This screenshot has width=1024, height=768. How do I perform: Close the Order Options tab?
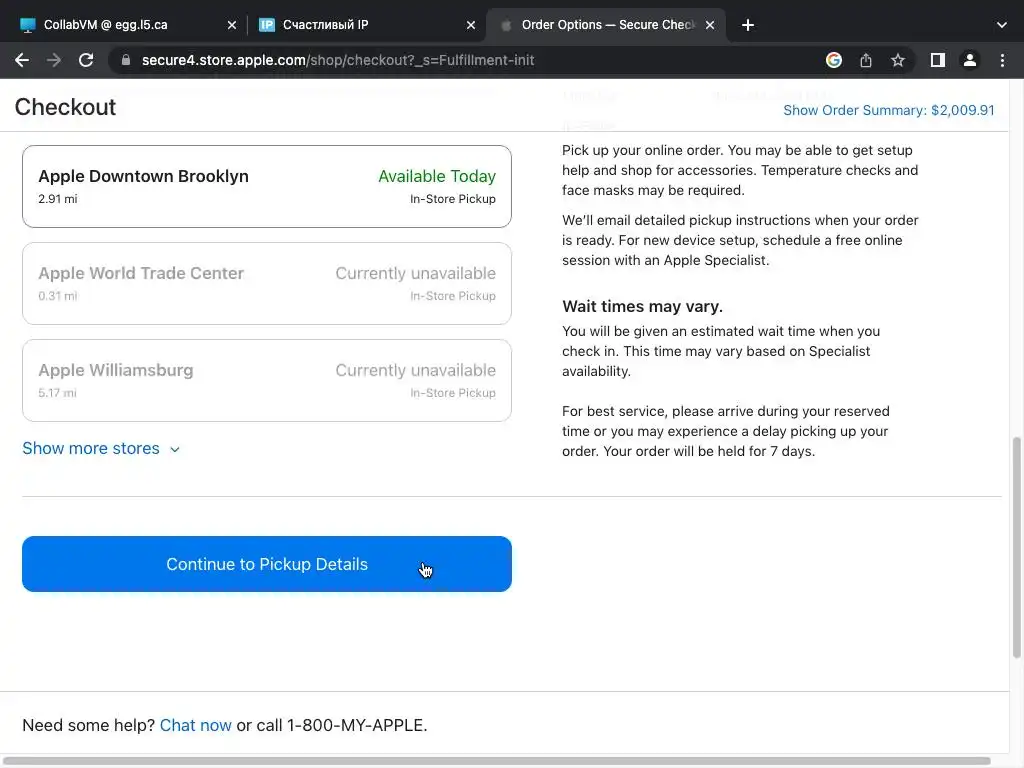(710, 25)
